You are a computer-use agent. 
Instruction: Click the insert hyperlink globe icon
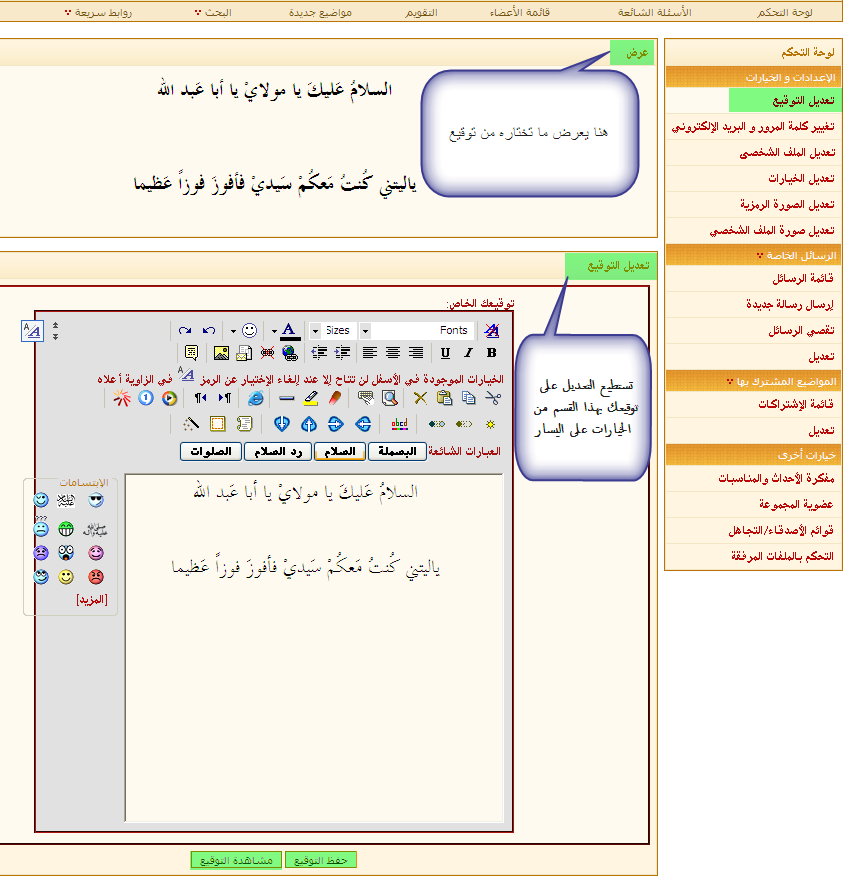[289, 352]
